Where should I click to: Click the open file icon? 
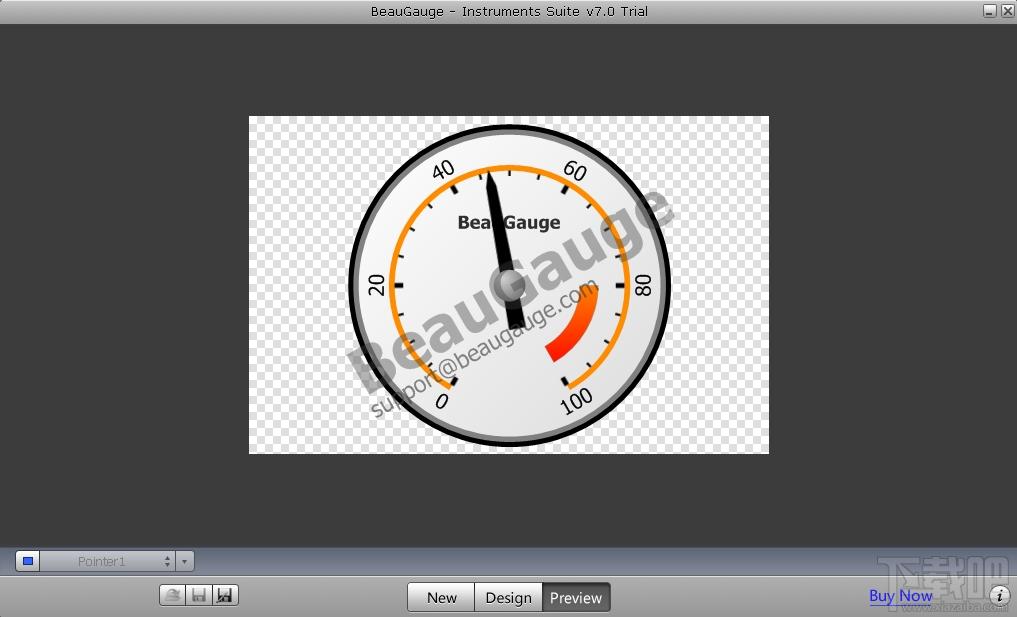[x=173, y=595]
